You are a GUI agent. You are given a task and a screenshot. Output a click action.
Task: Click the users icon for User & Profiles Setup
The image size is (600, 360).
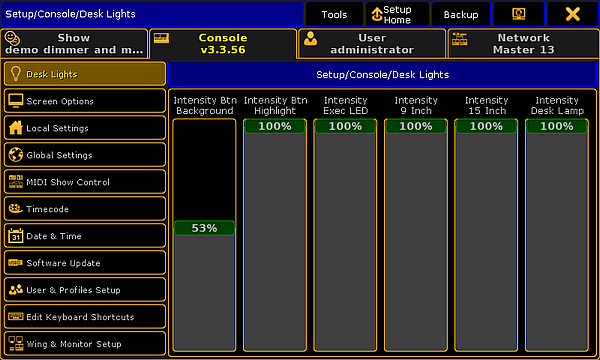[16, 290]
